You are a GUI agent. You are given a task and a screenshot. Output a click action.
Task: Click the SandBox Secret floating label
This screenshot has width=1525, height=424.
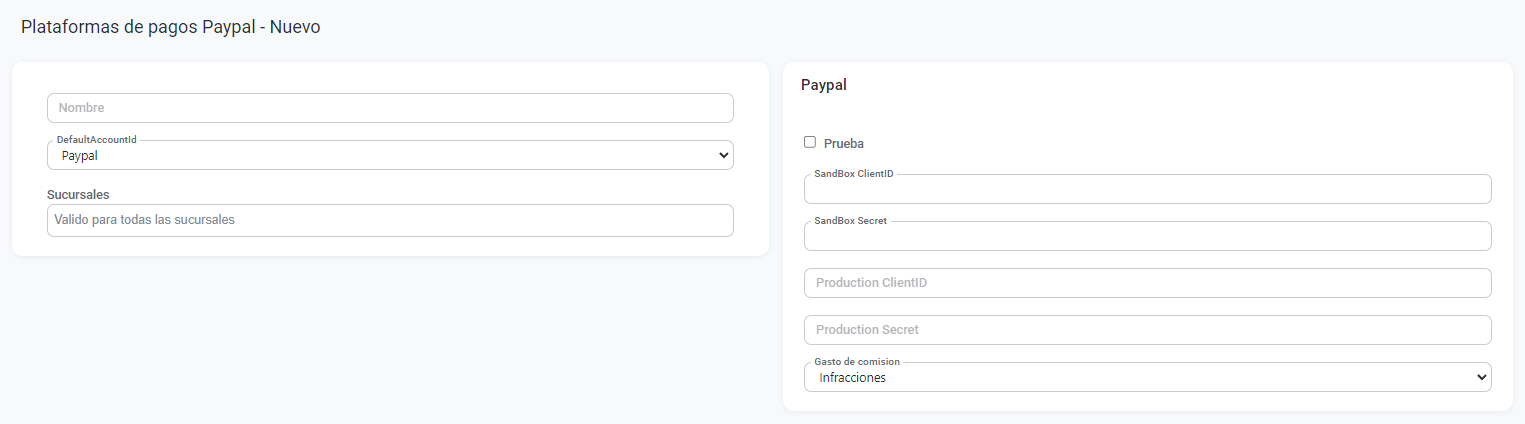[x=850, y=221]
